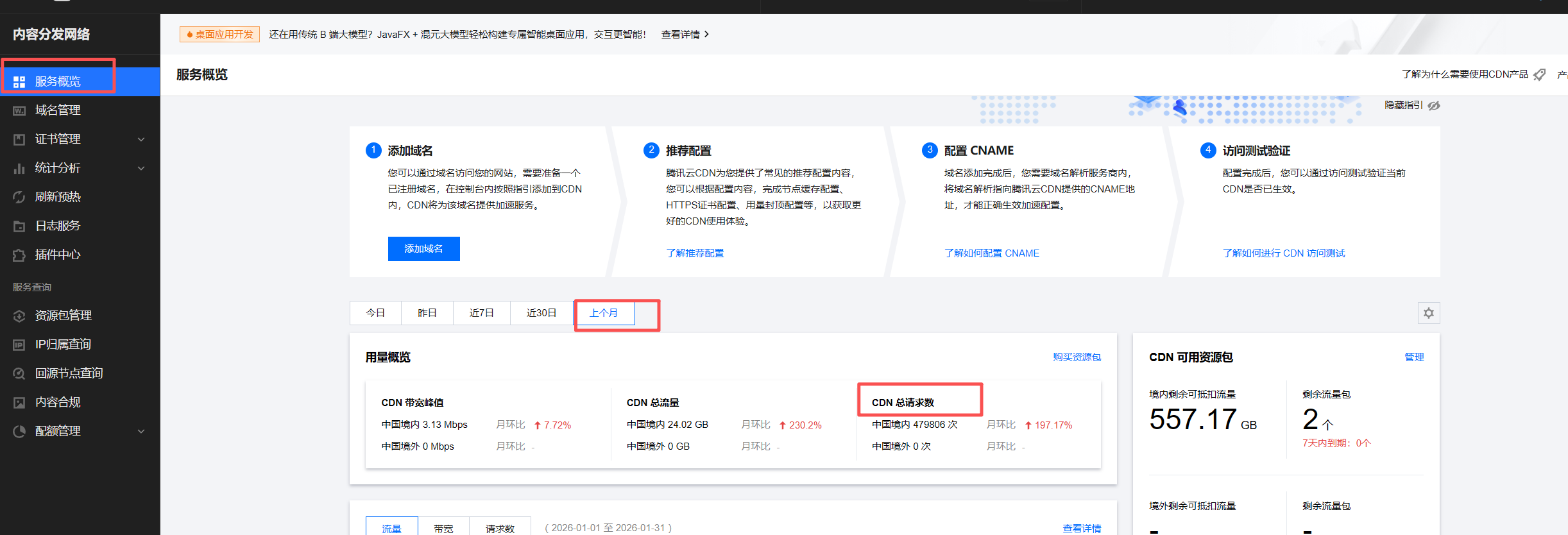Click the 回源节点查询 search icon
Screen dimensions: 1568x535
coord(19,373)
